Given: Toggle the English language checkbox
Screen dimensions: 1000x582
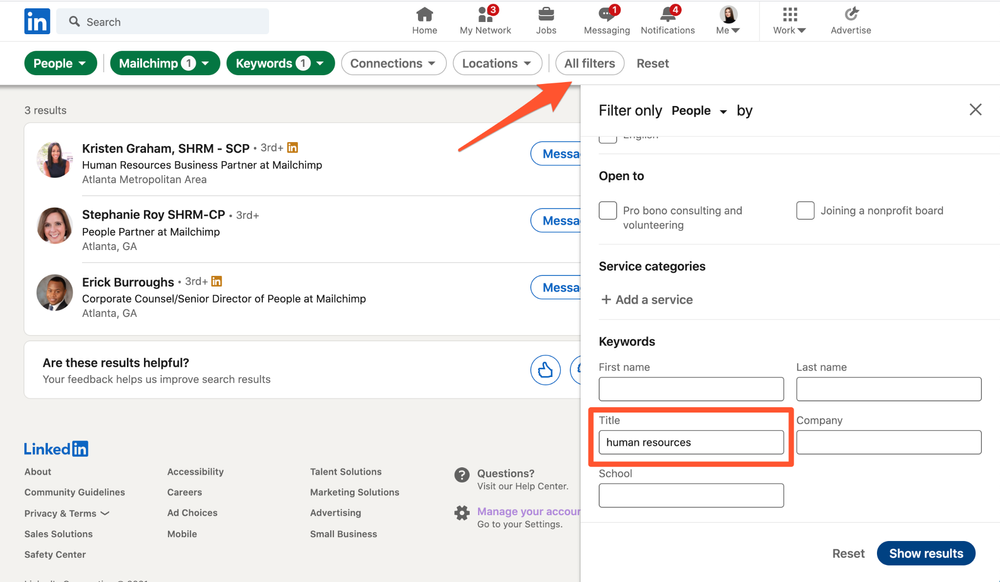Looking at the screenshot, I should point(607,137).
